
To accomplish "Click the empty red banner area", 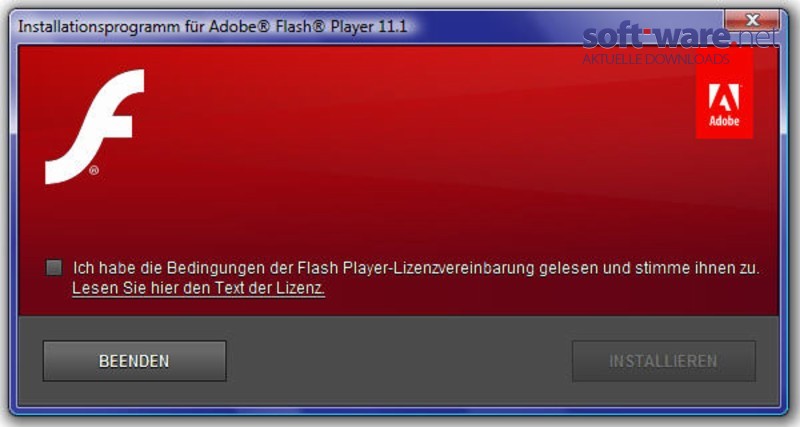I will coord(398,153).
